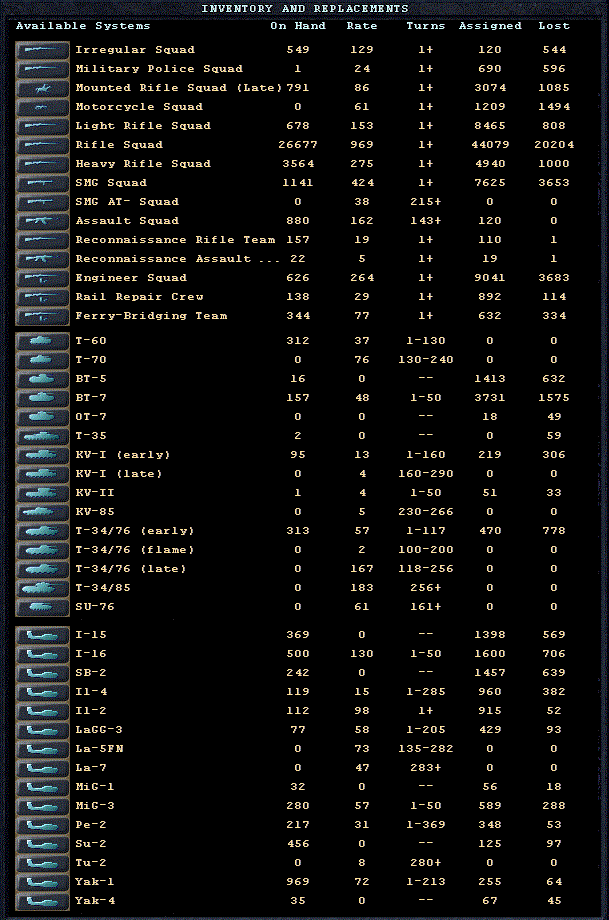Click the Engineer Squad icon

click(x=42, y=278)
